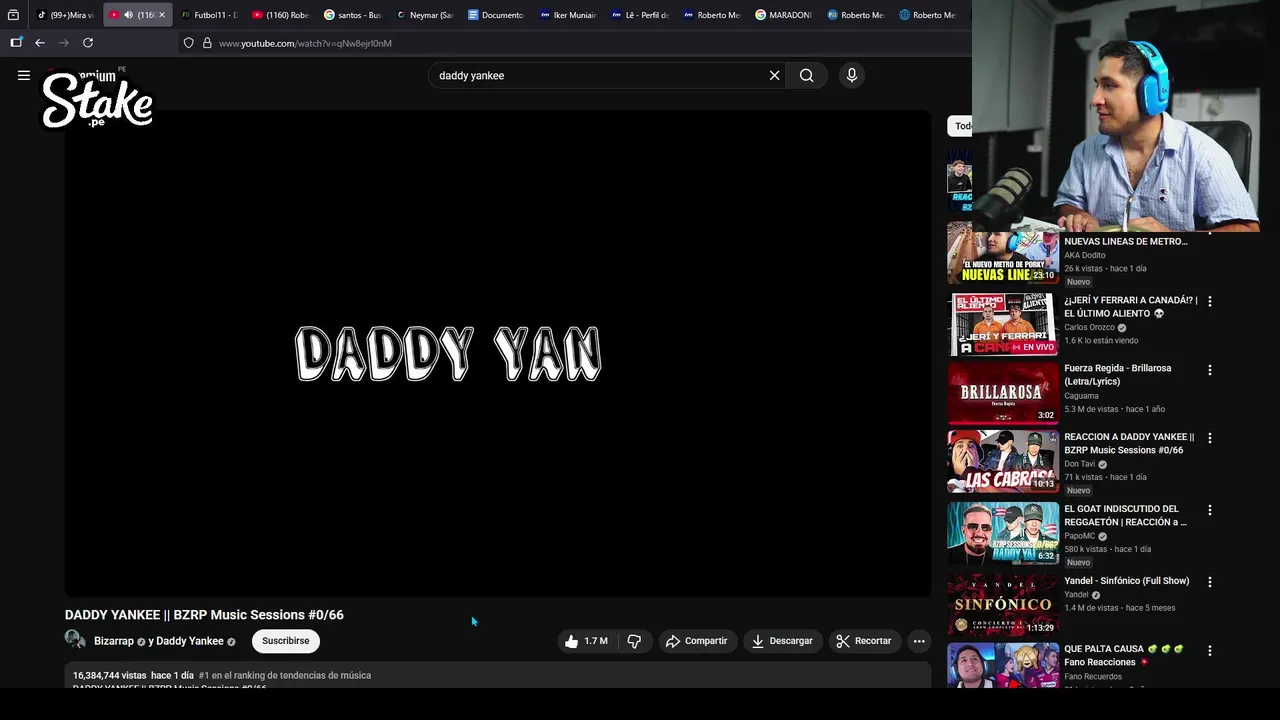Open options for JERÍ Y FERRARI A CANADÁ video
The height and width of the screenshot is (720, 1280).
pos(1209,301)
